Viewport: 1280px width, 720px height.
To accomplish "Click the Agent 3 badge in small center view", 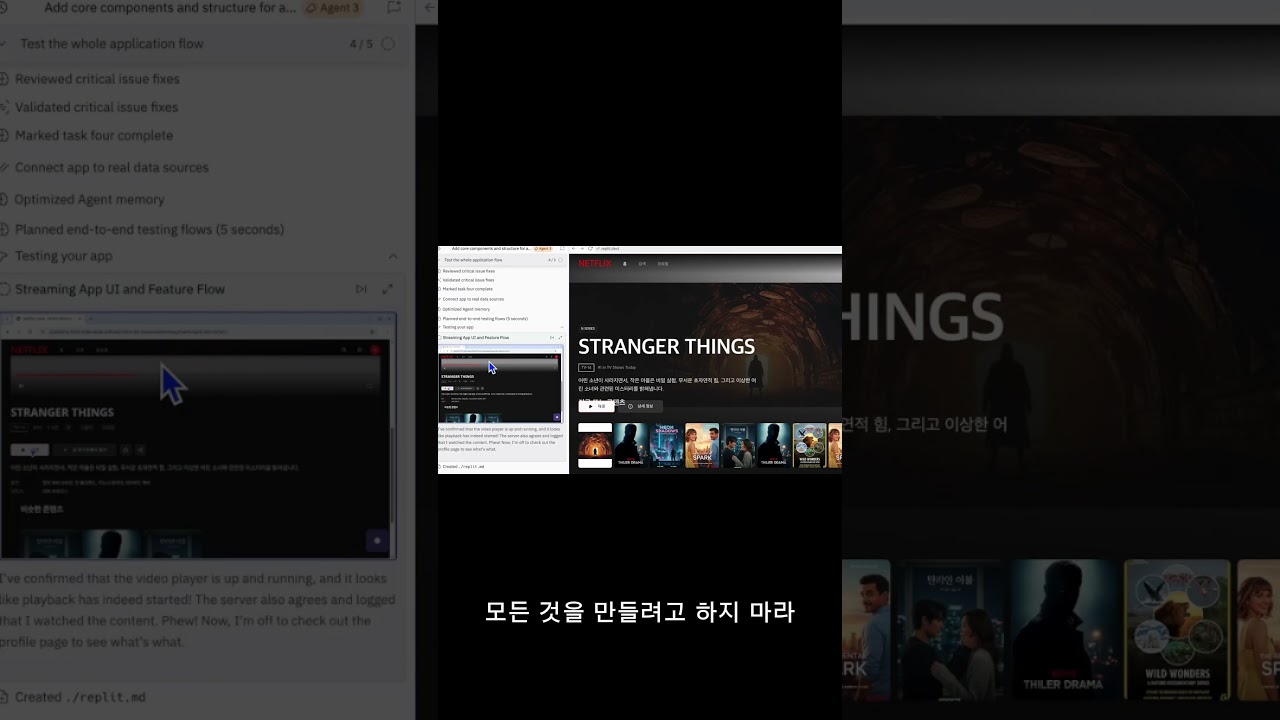I will tap(543, 249).
